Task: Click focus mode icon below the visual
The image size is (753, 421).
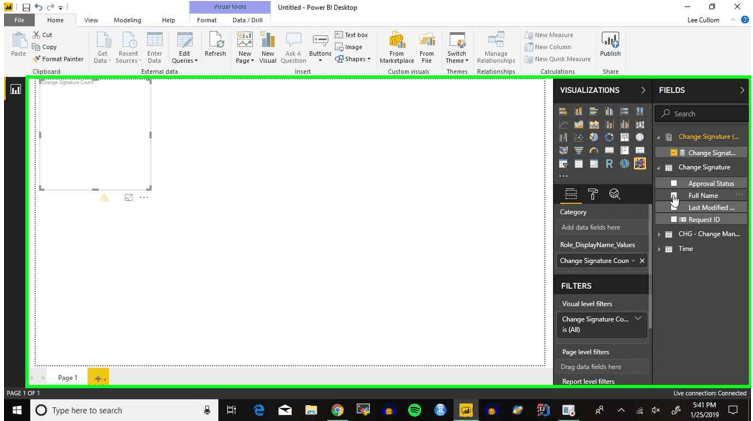Action: (128, 197)
